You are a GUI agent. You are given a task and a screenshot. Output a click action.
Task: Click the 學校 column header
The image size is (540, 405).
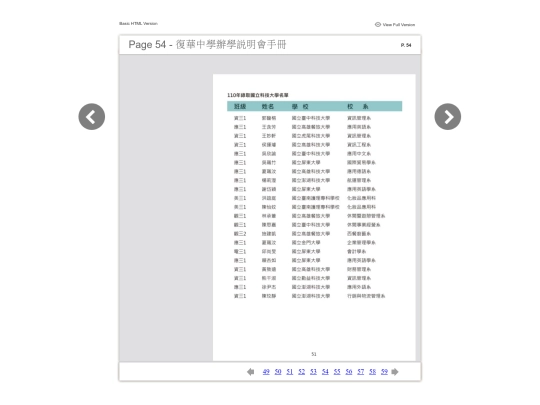click(x=300, y=106)
